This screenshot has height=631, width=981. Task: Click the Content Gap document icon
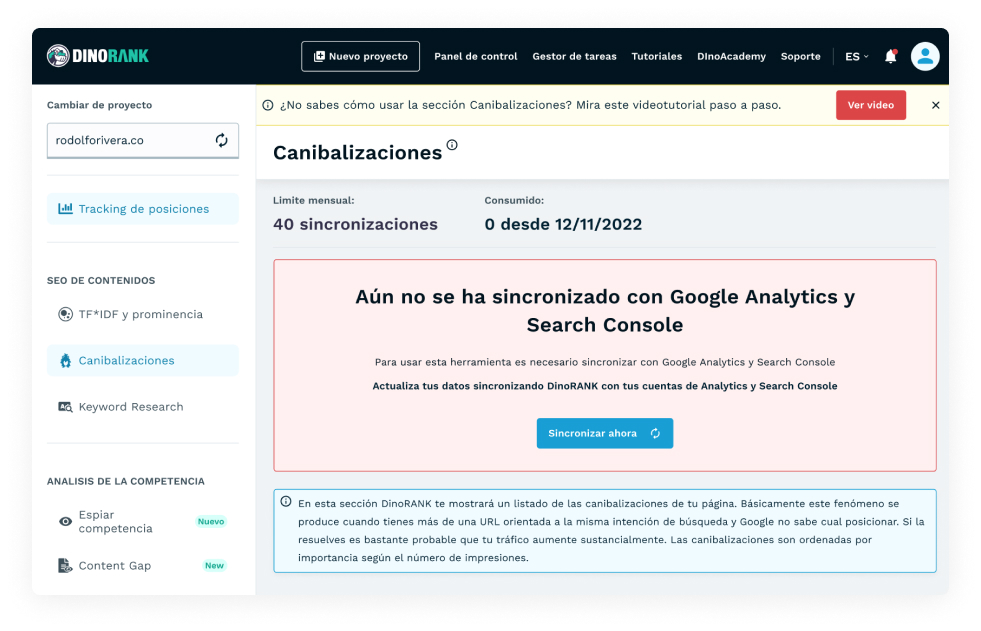pos(65,565)
